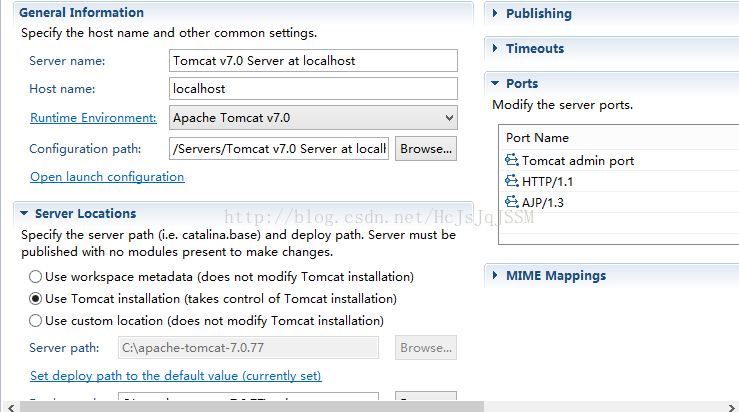
Task: Click the Server name label
Action: pyautogui.click(x=67, y=61)
